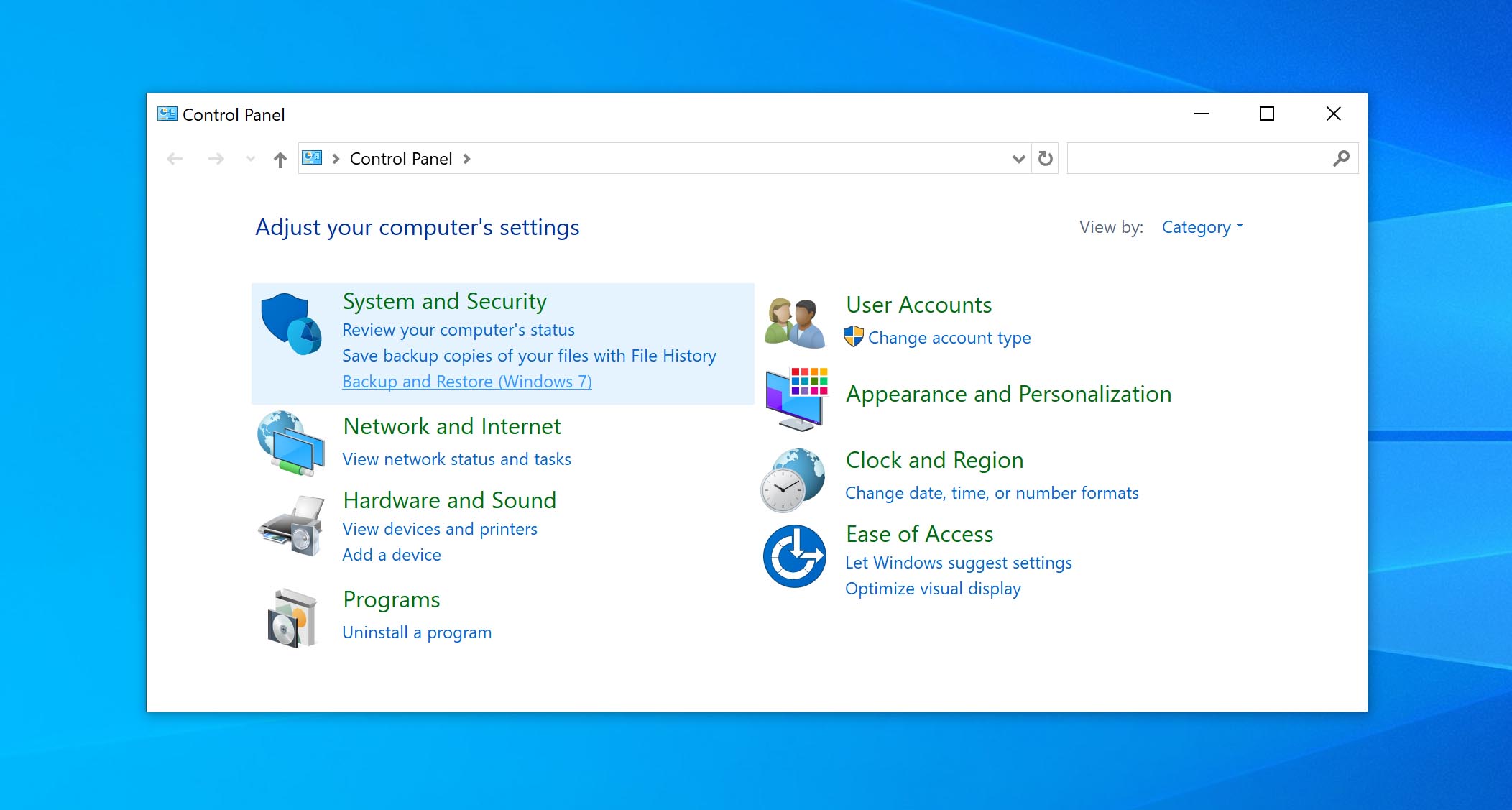Screen dimensions: 1512x810
Task: Click the Control Panel icon in address bar
Action: [x=312, y=157]
